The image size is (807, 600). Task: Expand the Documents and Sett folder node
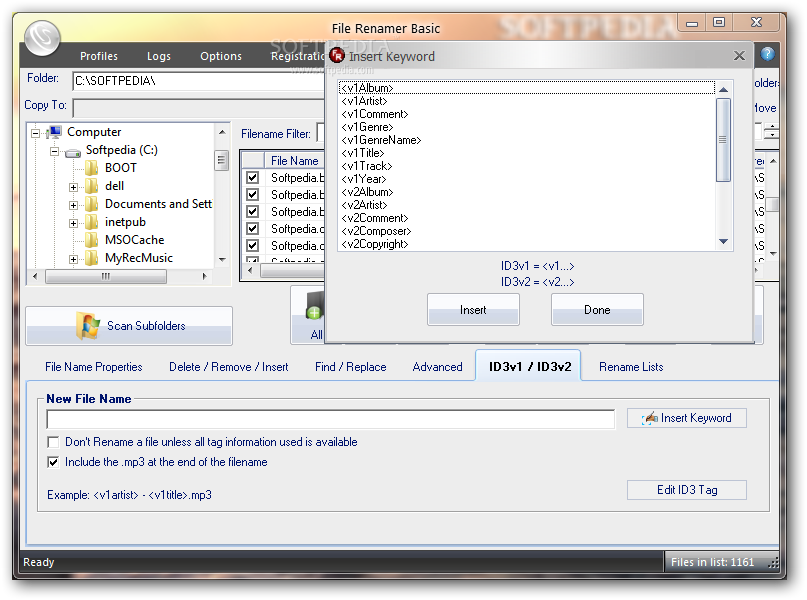73,205
